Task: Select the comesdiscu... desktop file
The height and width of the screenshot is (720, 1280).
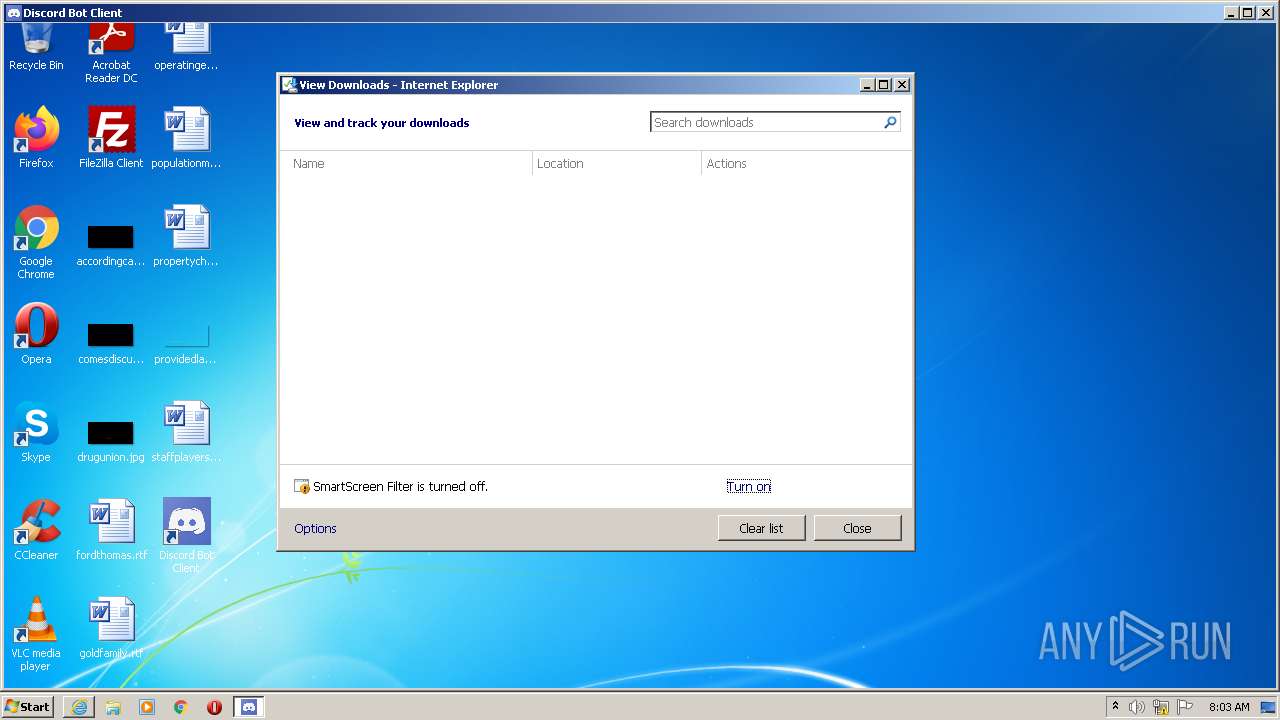Action: [x=111, y=342]
